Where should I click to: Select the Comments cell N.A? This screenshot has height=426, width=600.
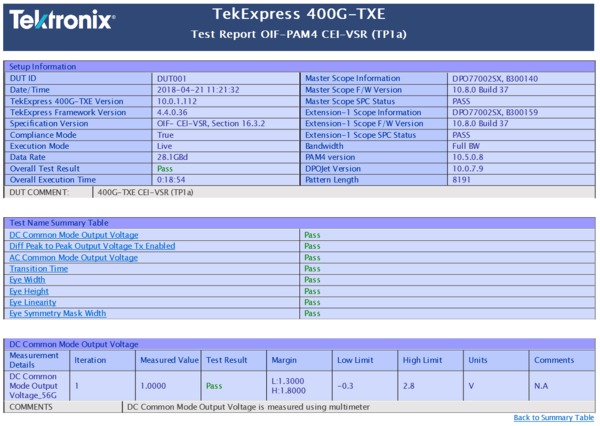click(562, 386)
